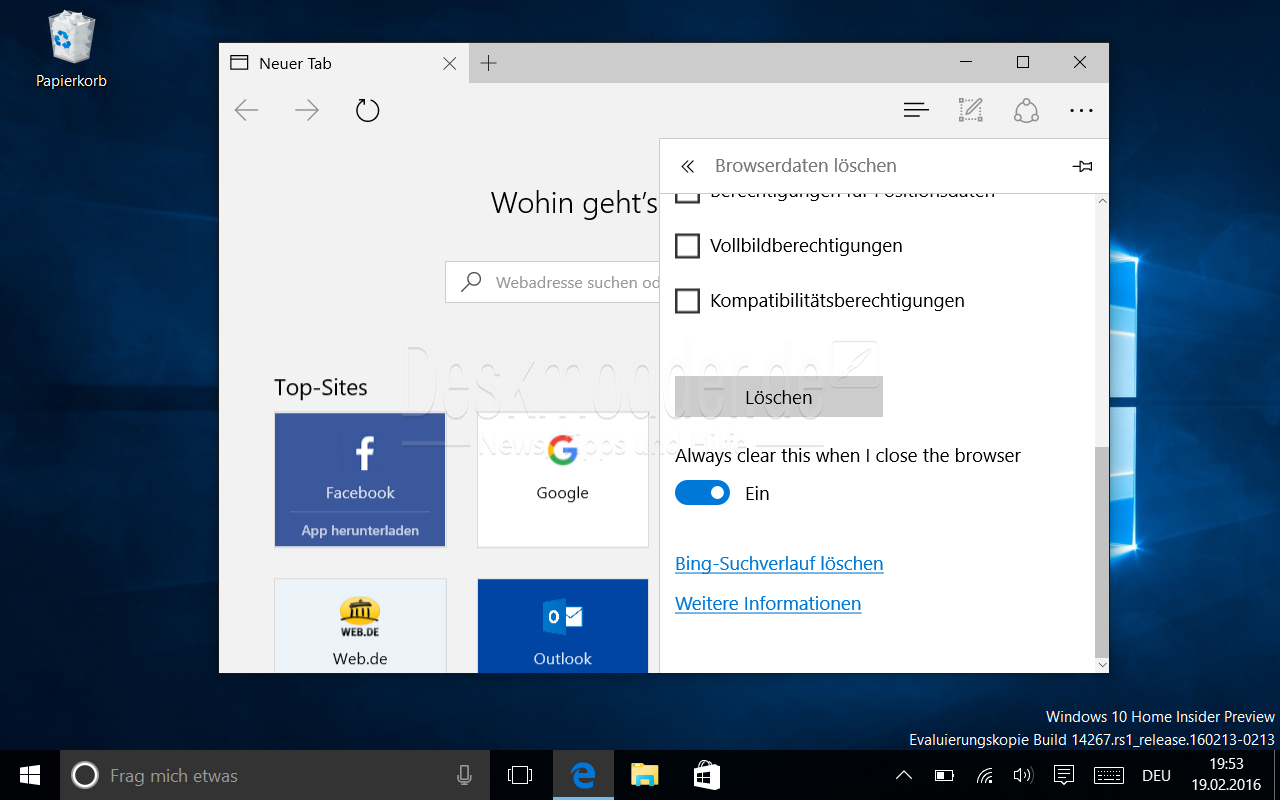This screenshot has width=1280, height=800.
Task: Go back using the double chevron icon
Action: (x=687, y=166)
